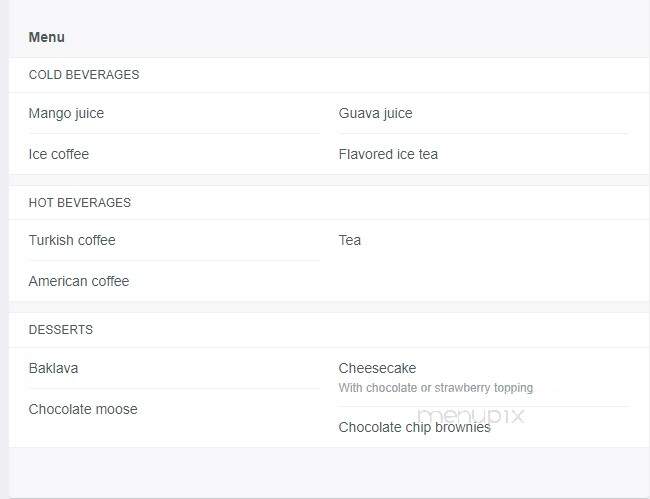Click the word juice in Guava juice
This screenshot has height=499, width=650.
click(398, 114)
